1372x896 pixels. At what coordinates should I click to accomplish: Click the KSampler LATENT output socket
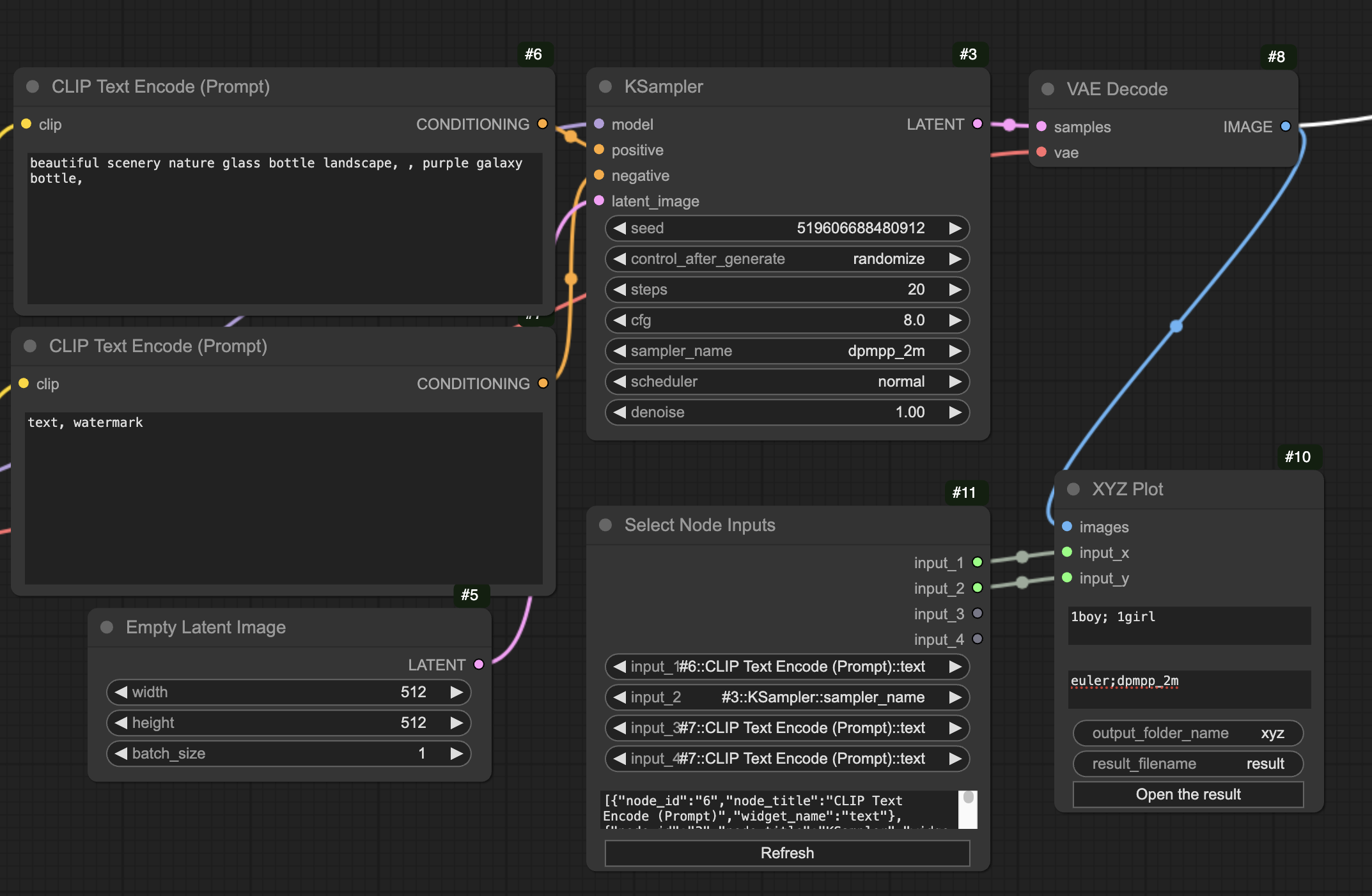pyautogui.click(x=977, y=124)
